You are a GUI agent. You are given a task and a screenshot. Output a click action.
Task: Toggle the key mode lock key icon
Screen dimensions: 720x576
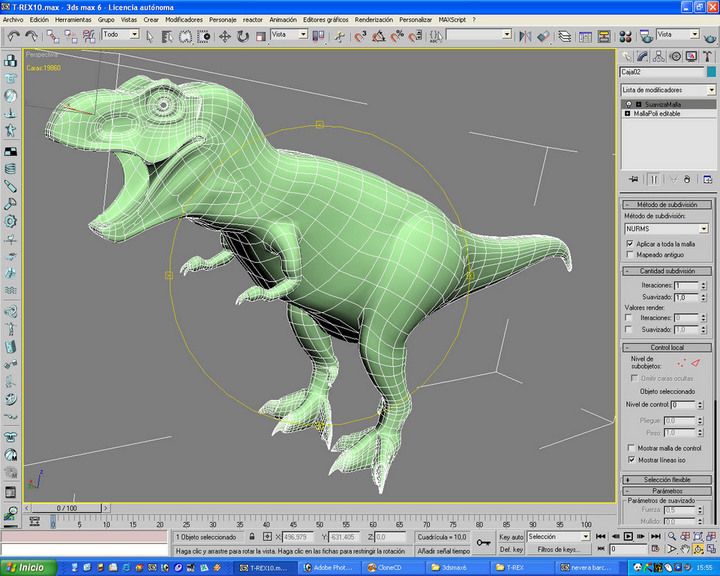[483, 542]
